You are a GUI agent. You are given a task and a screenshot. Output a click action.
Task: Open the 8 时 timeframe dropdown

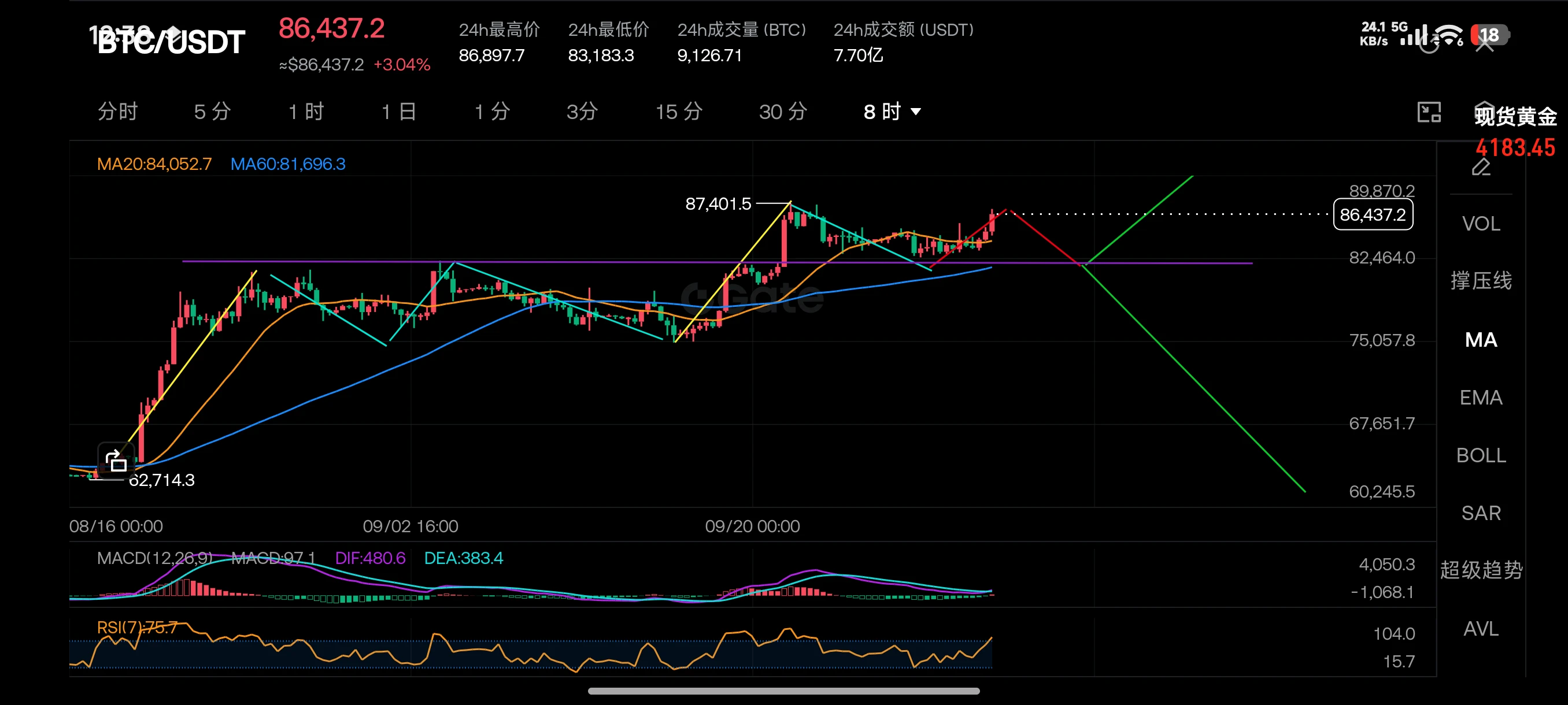click(892, 112)
